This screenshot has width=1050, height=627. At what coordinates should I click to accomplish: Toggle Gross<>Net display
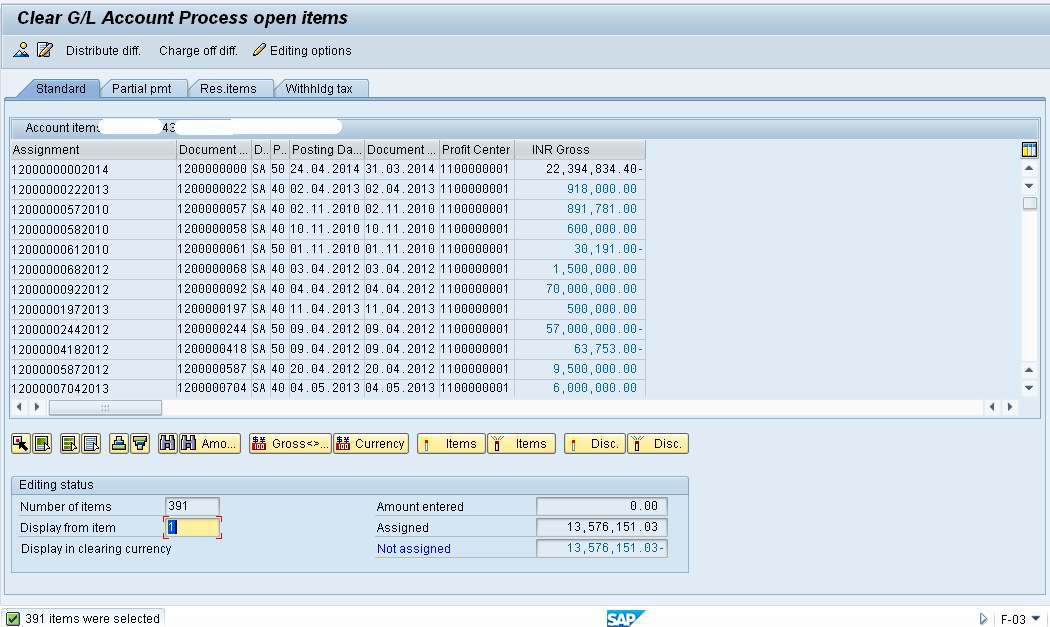click(290, 443)
